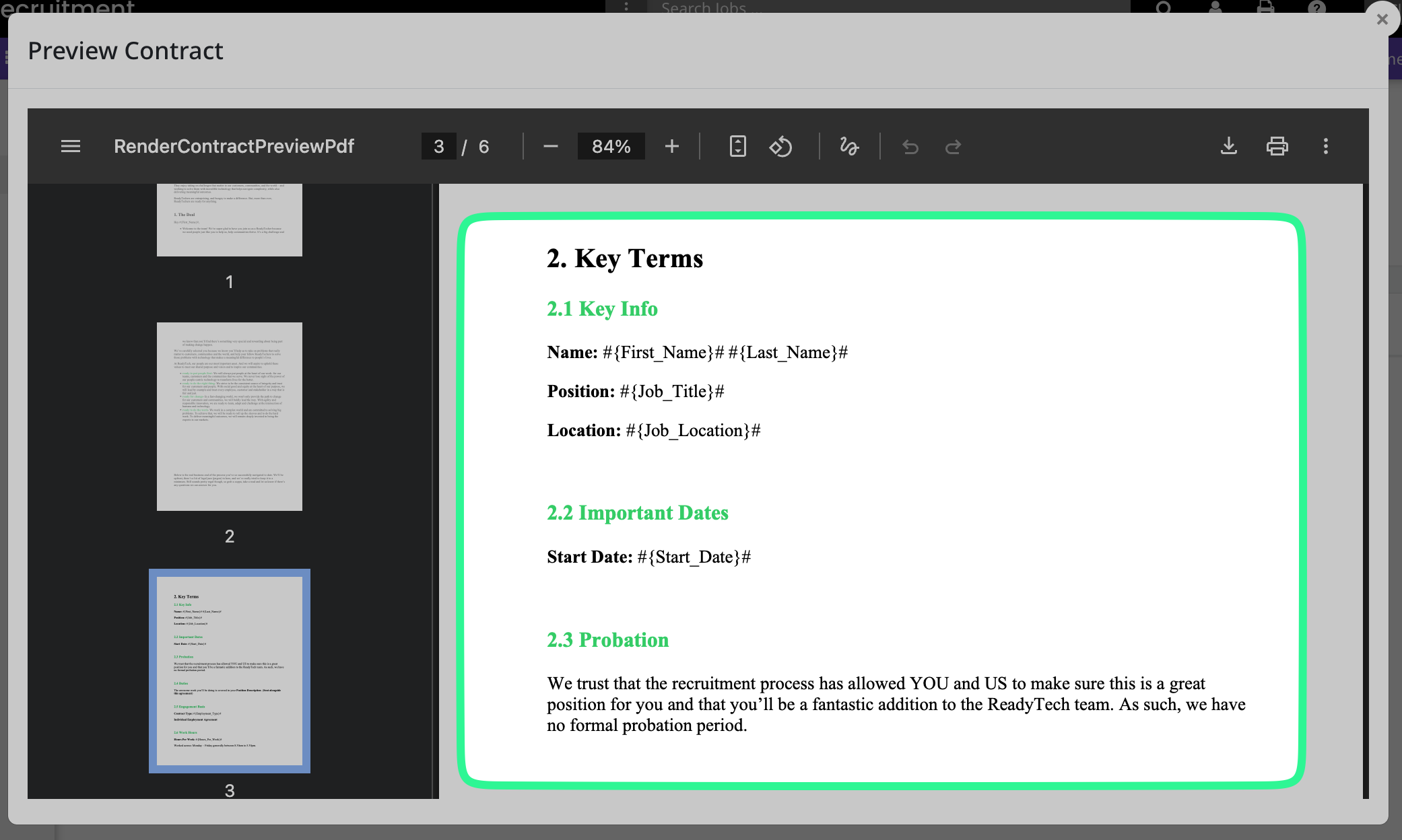Click the '2.2 Important Dates' heading
The width and height of the screenshot is (1402, 840).
click(638, 513)
